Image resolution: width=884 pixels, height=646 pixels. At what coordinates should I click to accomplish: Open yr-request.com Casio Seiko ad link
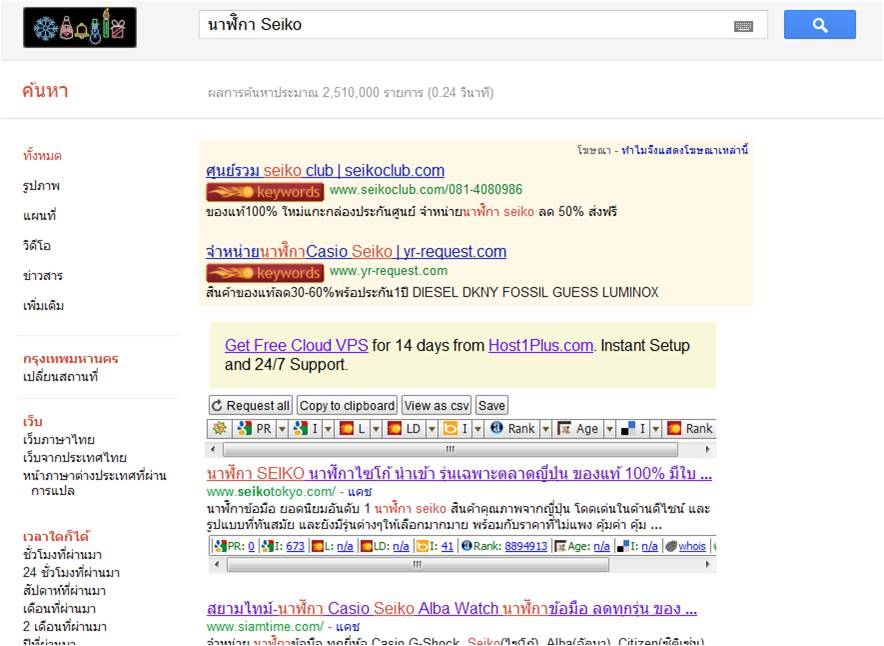point(356,251)
